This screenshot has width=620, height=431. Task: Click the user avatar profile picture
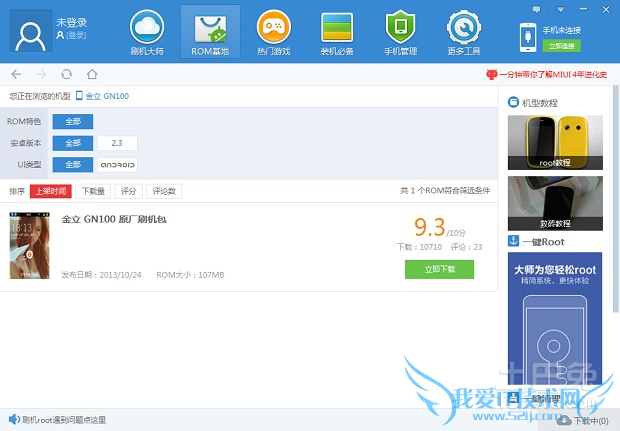[x=30, y=32]
